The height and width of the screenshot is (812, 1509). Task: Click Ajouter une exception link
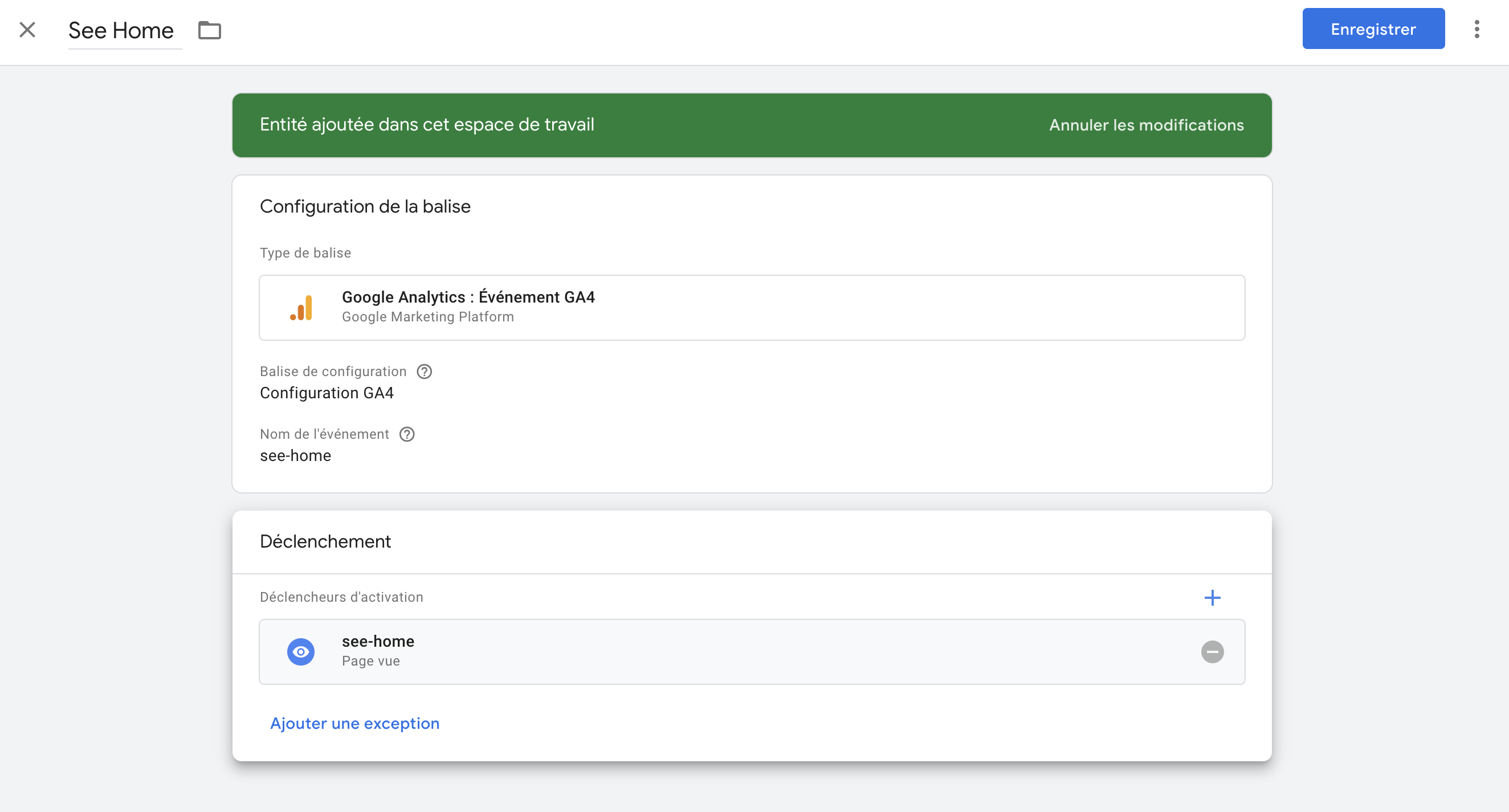point(354,723)
